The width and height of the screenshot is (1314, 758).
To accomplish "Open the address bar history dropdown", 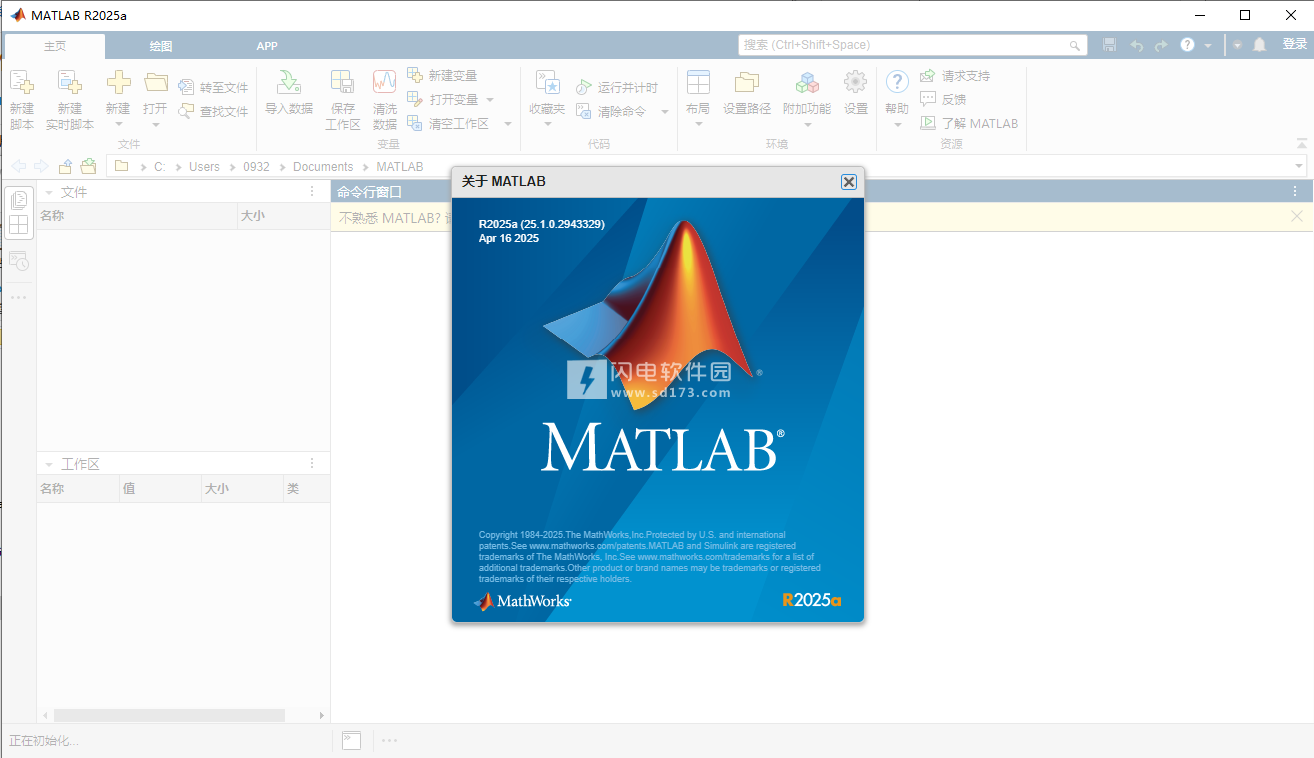I will 1299,166.
